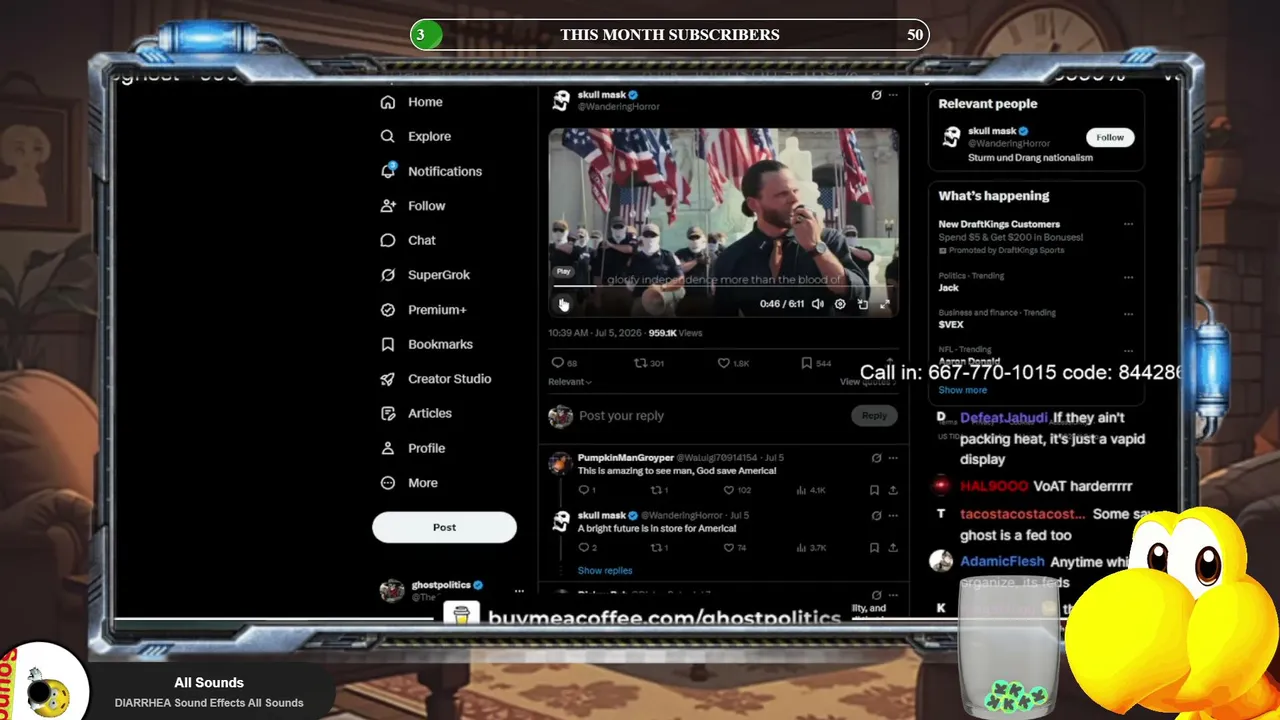
Task: Open @WanderingHorror handle on main post
Action: [619, 107]
